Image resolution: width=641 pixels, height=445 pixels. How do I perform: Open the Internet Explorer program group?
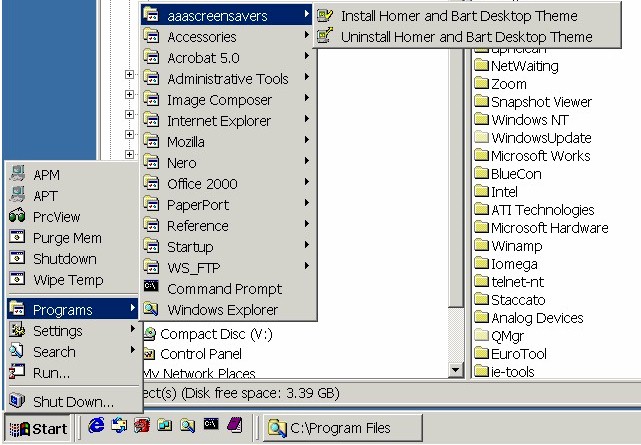(x=227, y=121)
